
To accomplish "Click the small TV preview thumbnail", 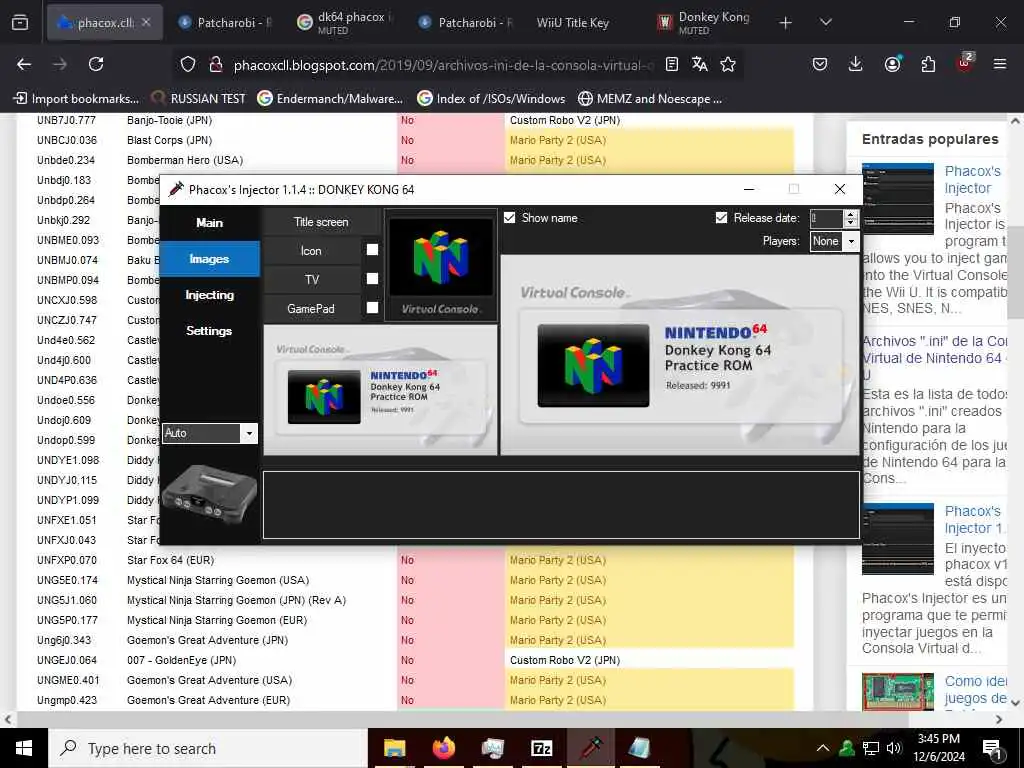I will pyautogui.click(x=380, y=390).
